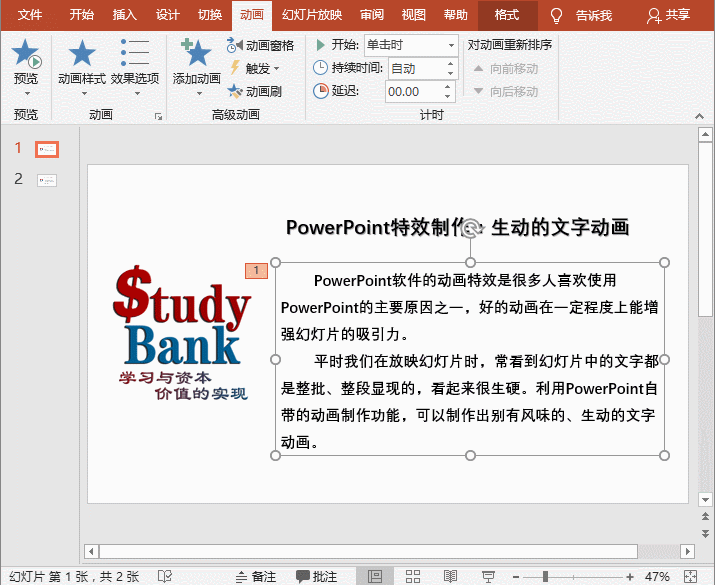Image resolution: width=715 pixels, height=585 pixels.
Task: Go to previous slide arrow
Action: (x=705, y=517)
